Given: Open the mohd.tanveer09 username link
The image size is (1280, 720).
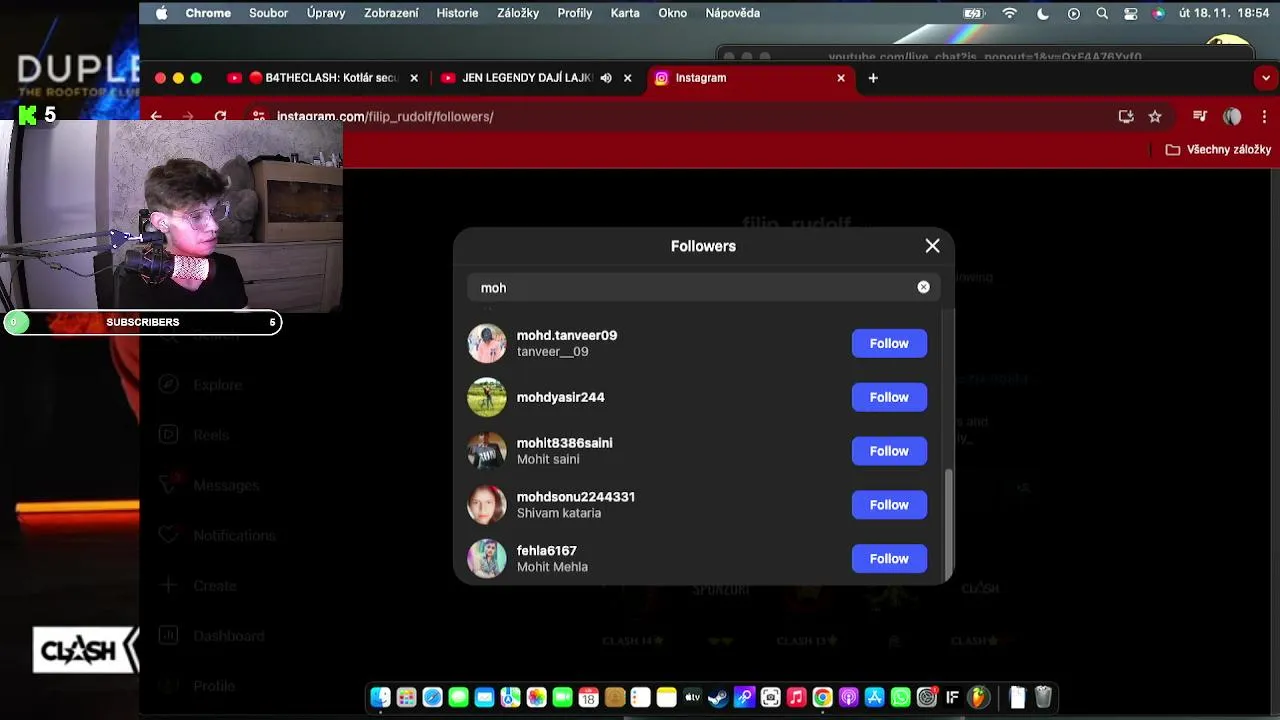Looking at the screenshot, I should coord(567,336).
